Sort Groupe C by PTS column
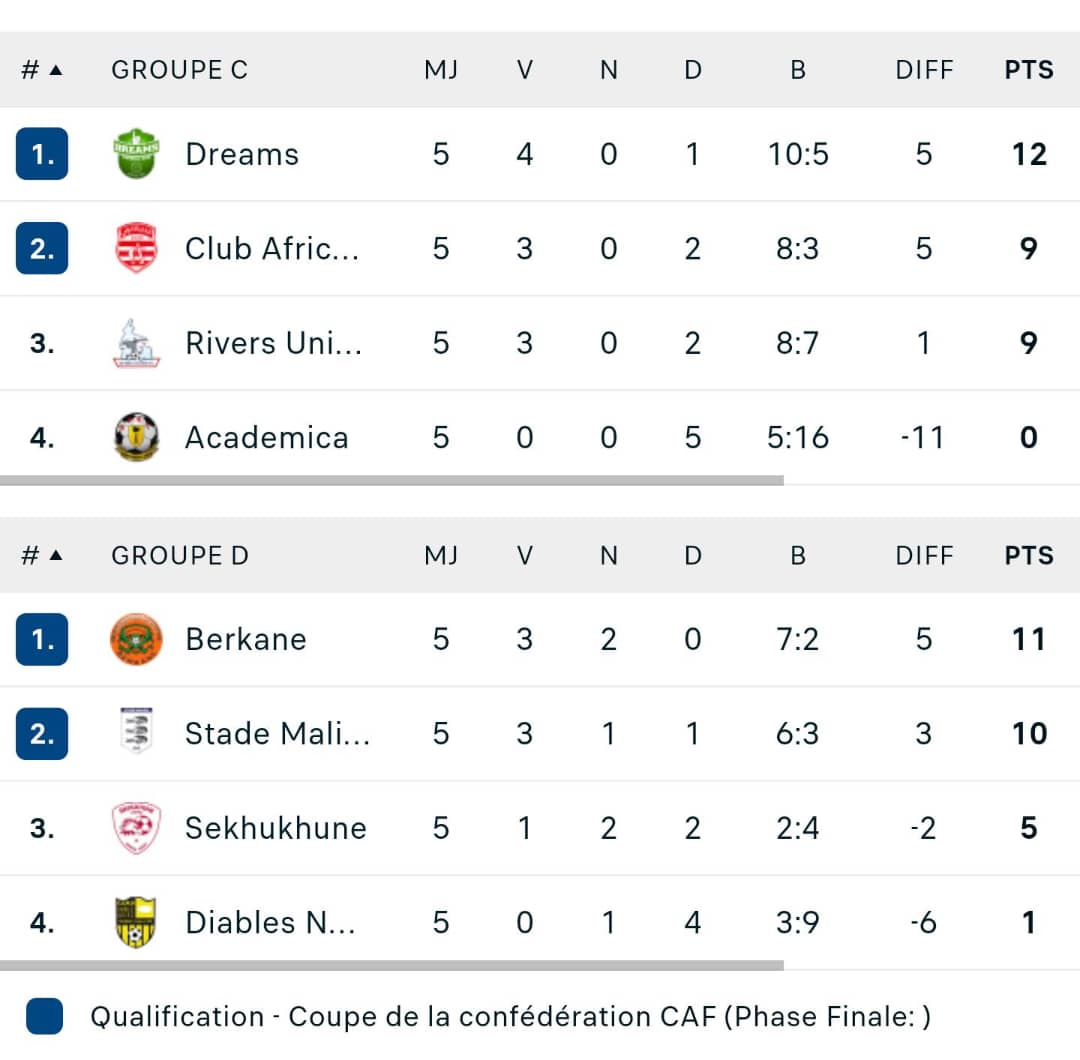This screenshot has height=1060, width=1080. click(x=1029, y=70)
